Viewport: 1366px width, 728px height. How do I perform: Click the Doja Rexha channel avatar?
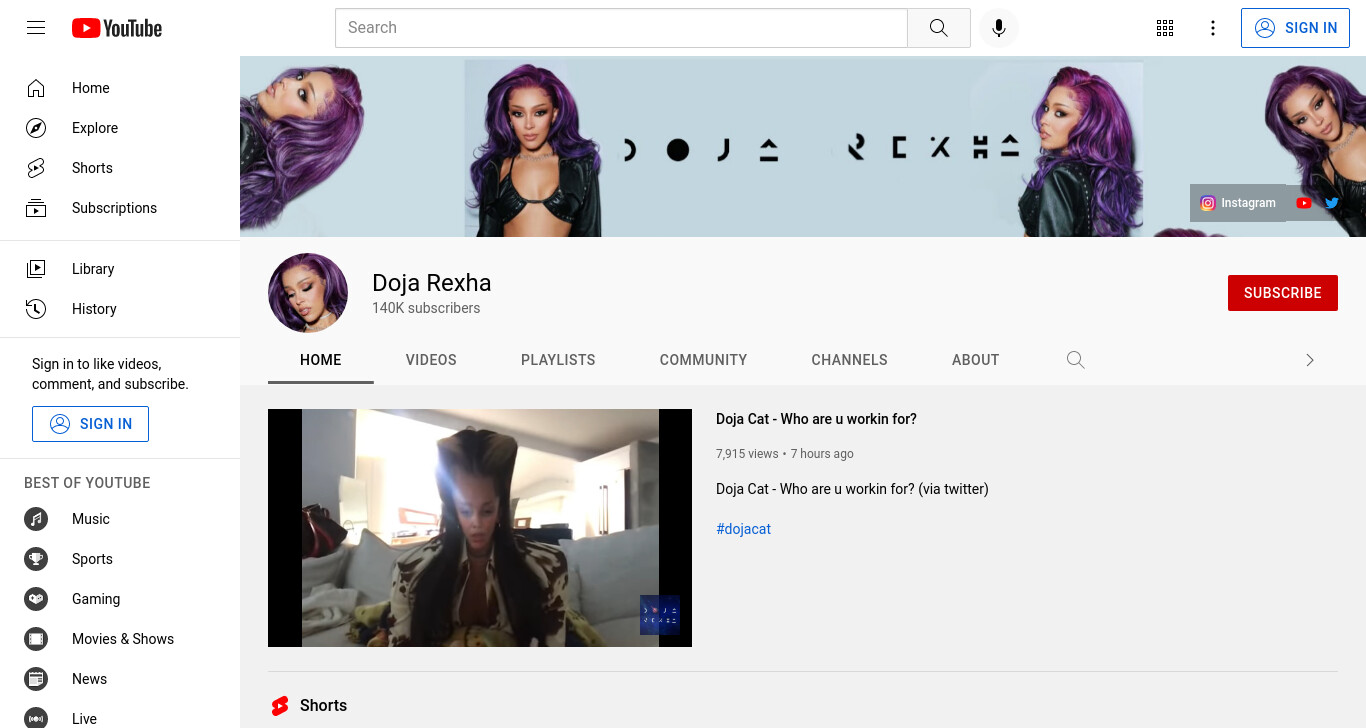tap(308, 293)
